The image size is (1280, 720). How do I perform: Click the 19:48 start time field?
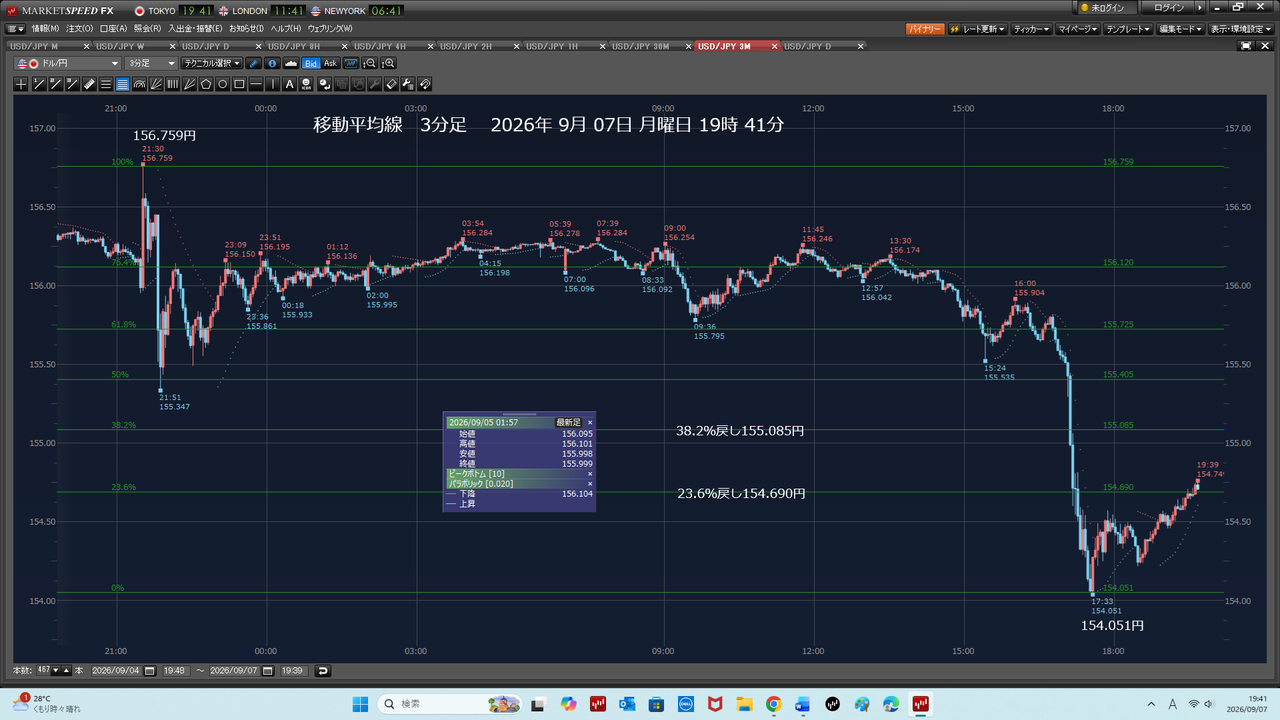[x=174, y=670]
